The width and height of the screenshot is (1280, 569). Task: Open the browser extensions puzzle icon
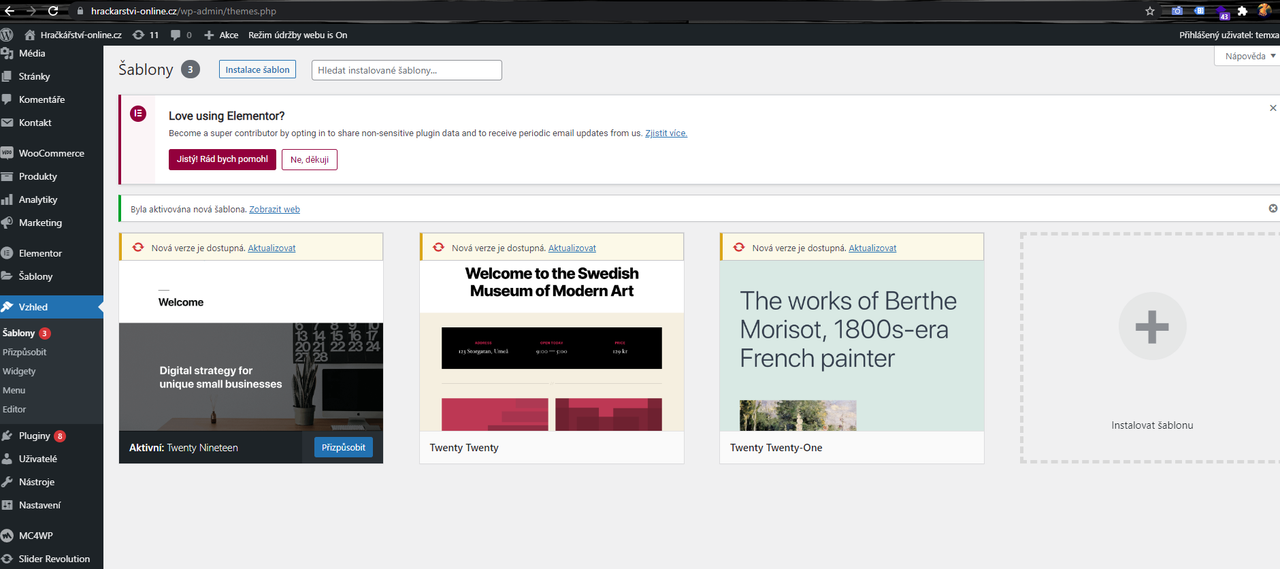pyautogui.click(x=1242, y=11)
